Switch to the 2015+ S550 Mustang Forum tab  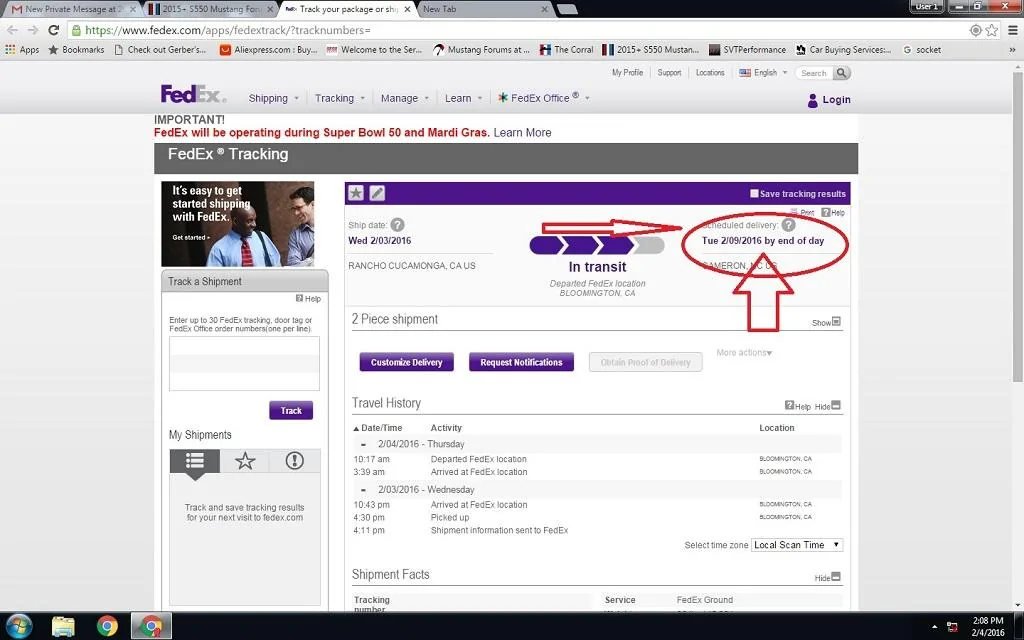(210, 9)
